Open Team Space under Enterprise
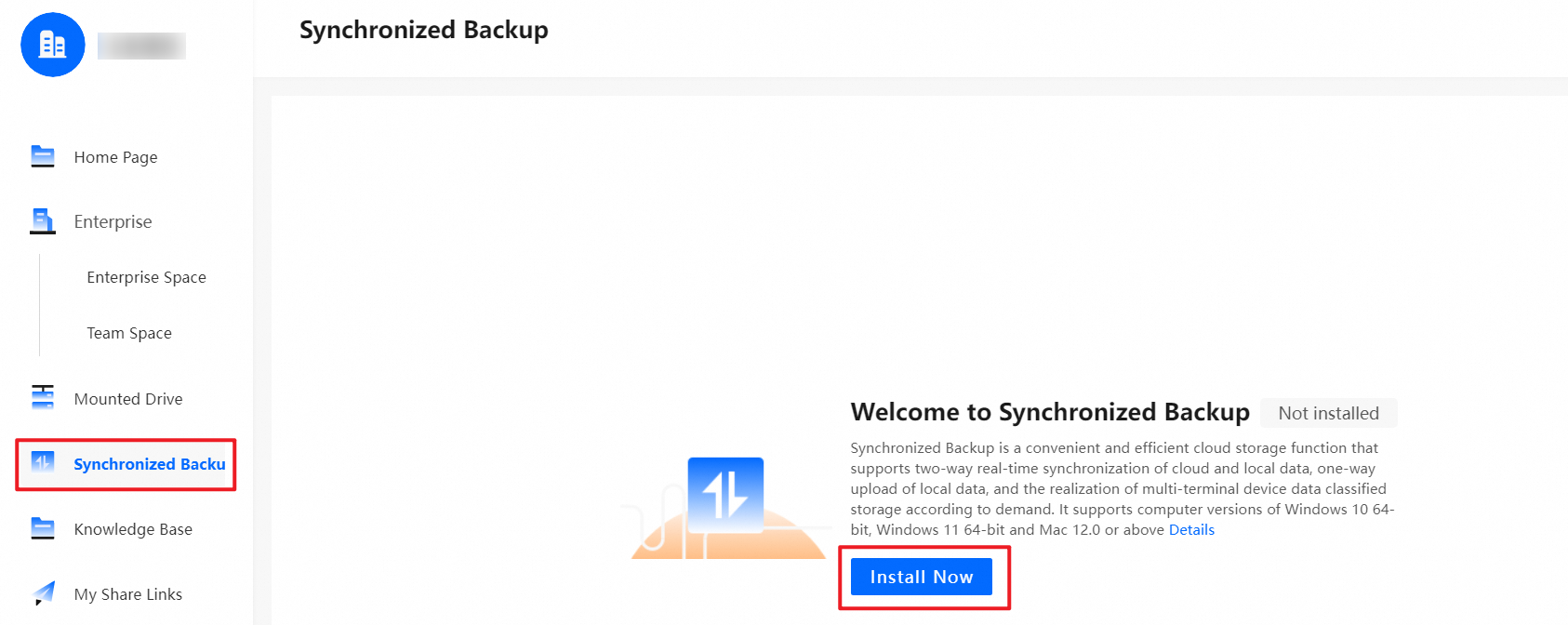The width and height of the screenshot is (1568, 625). pos(129,333)
